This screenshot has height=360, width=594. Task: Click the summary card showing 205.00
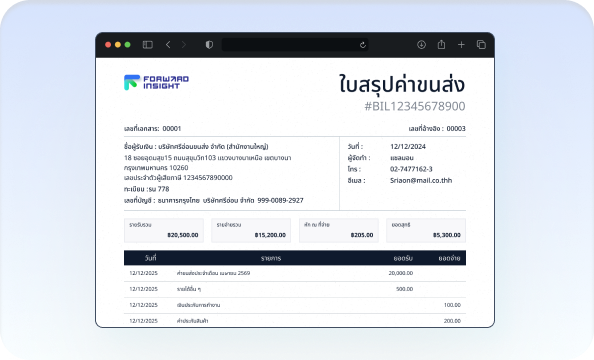[x=339, y=230]
